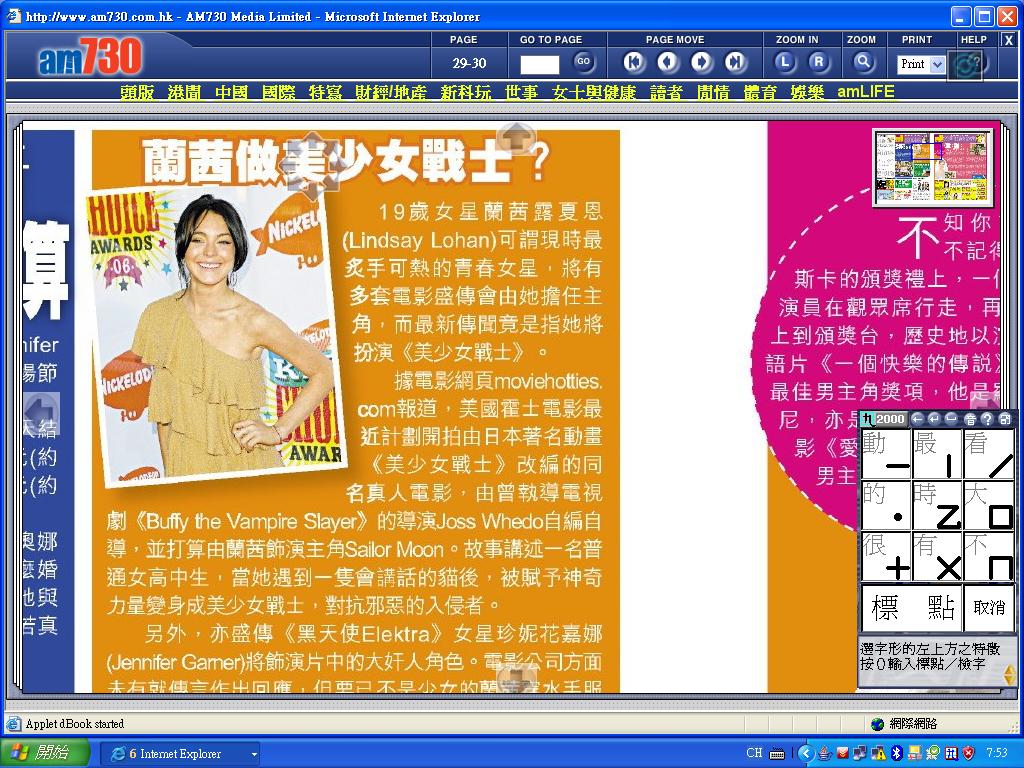Select the 大 square stroke key

(x=989, y=505)
